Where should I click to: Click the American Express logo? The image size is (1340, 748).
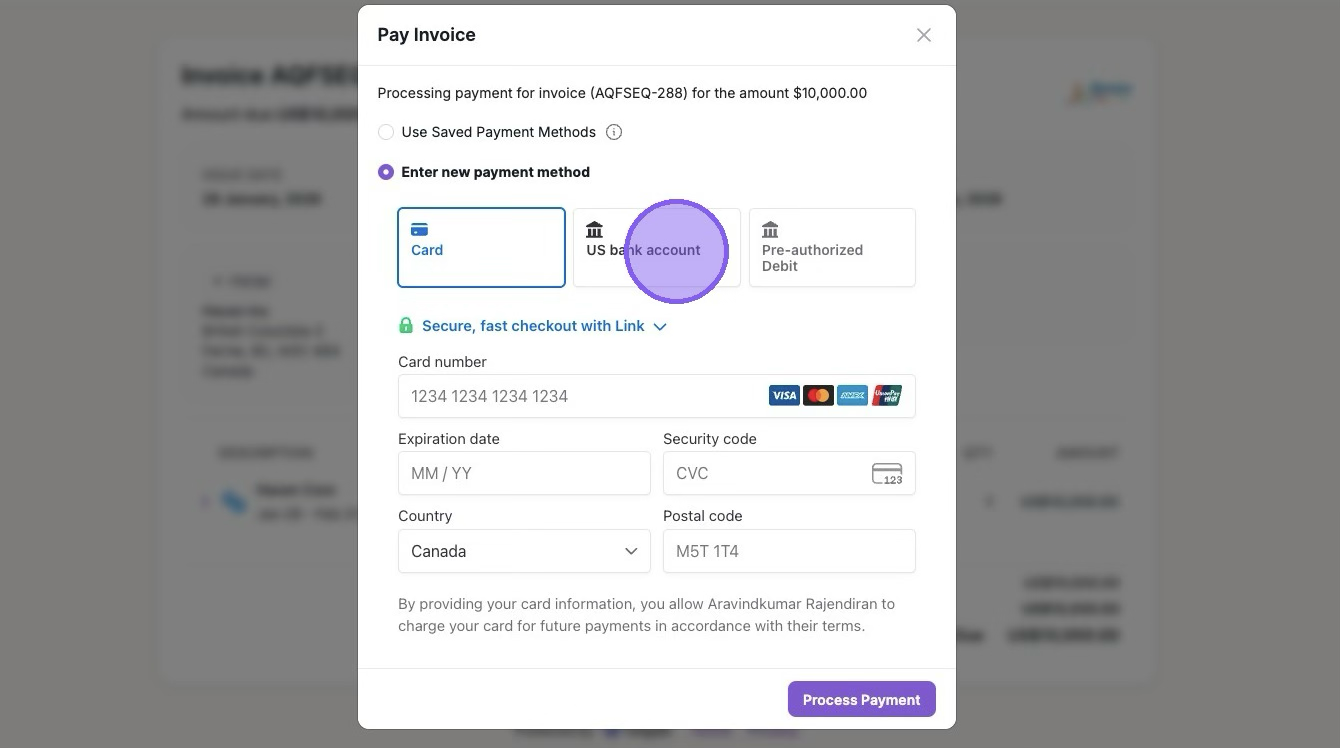pos(852,396)
